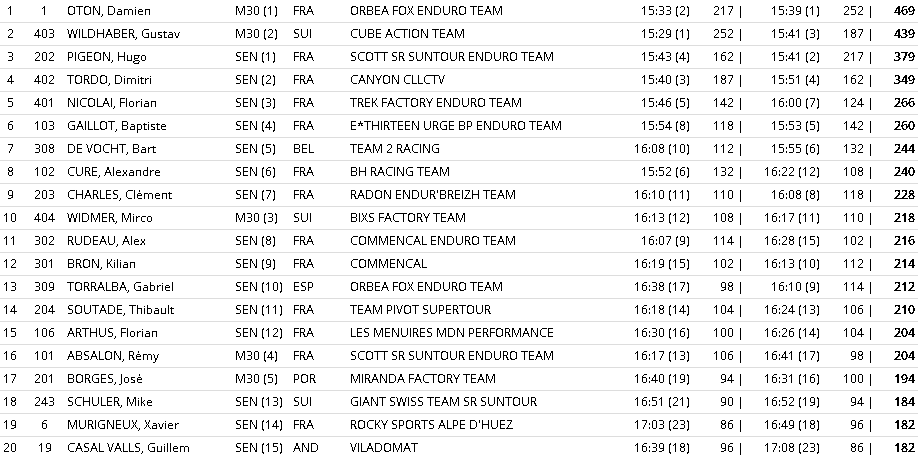This screenshot has height=459, width=918.
Task: Click MIRANDA FACTORY TEAM team name
Action: coord(423,379)
